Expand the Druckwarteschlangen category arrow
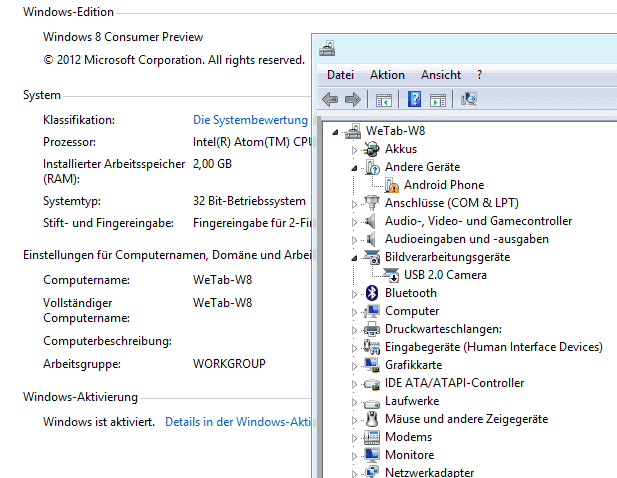Viewport: 617px width, 478px height. [x=354, y=330]
